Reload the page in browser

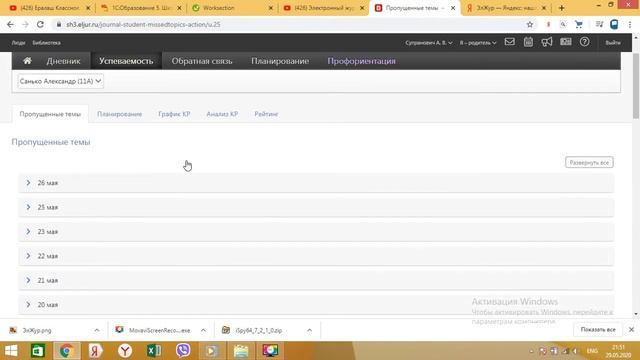(x=40, y=24)
